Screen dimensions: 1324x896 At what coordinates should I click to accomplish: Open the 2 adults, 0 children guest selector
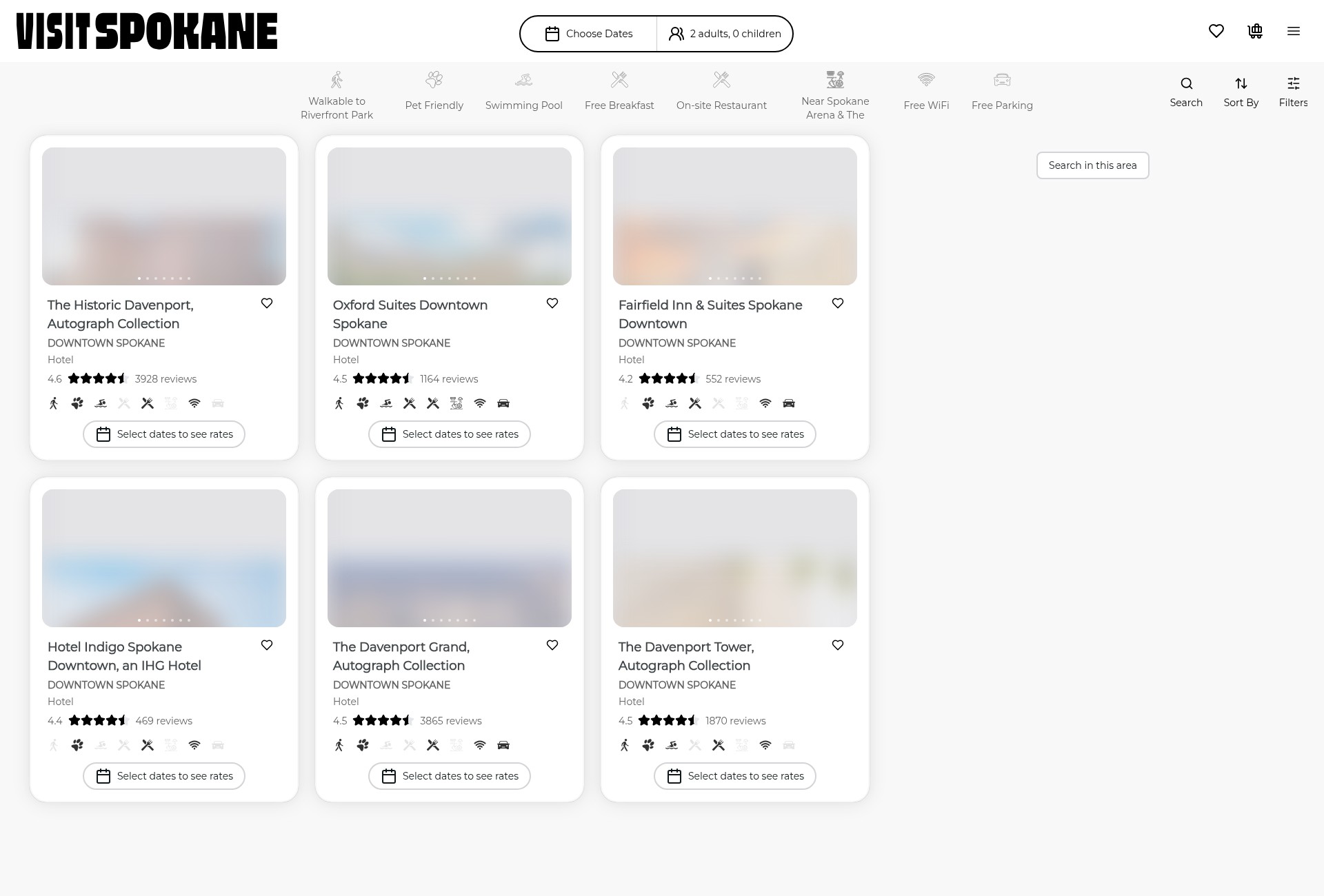pos(725,34)
